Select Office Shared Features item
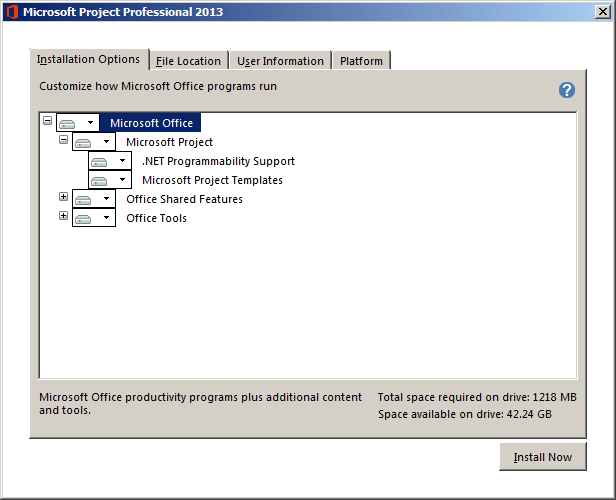Viewport: 616px width, 500px height. [184, 199]
